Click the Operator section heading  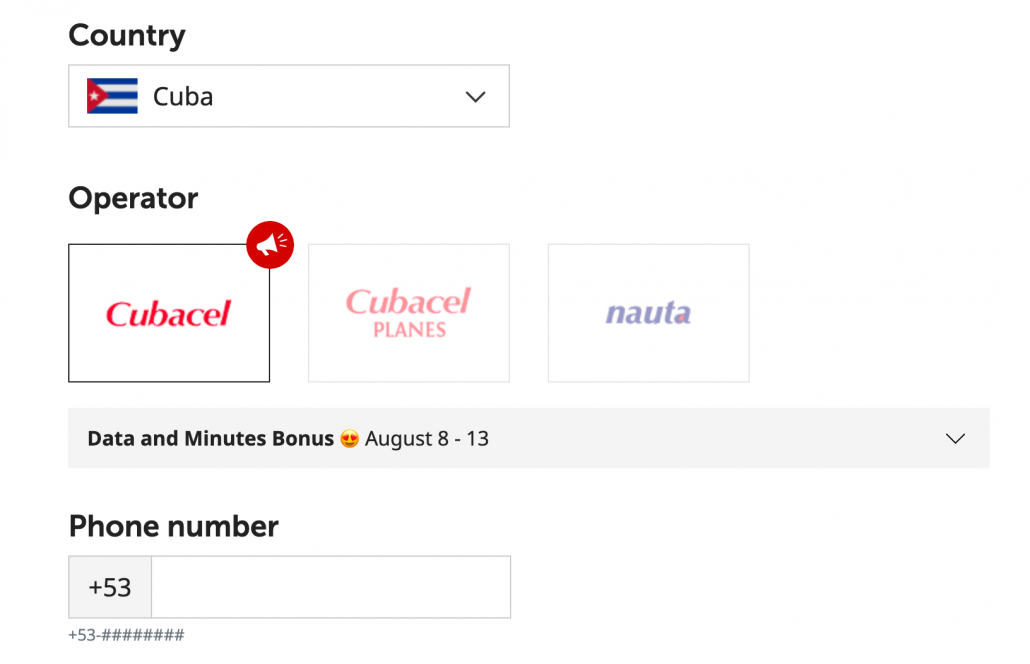(x=133, y=198)
